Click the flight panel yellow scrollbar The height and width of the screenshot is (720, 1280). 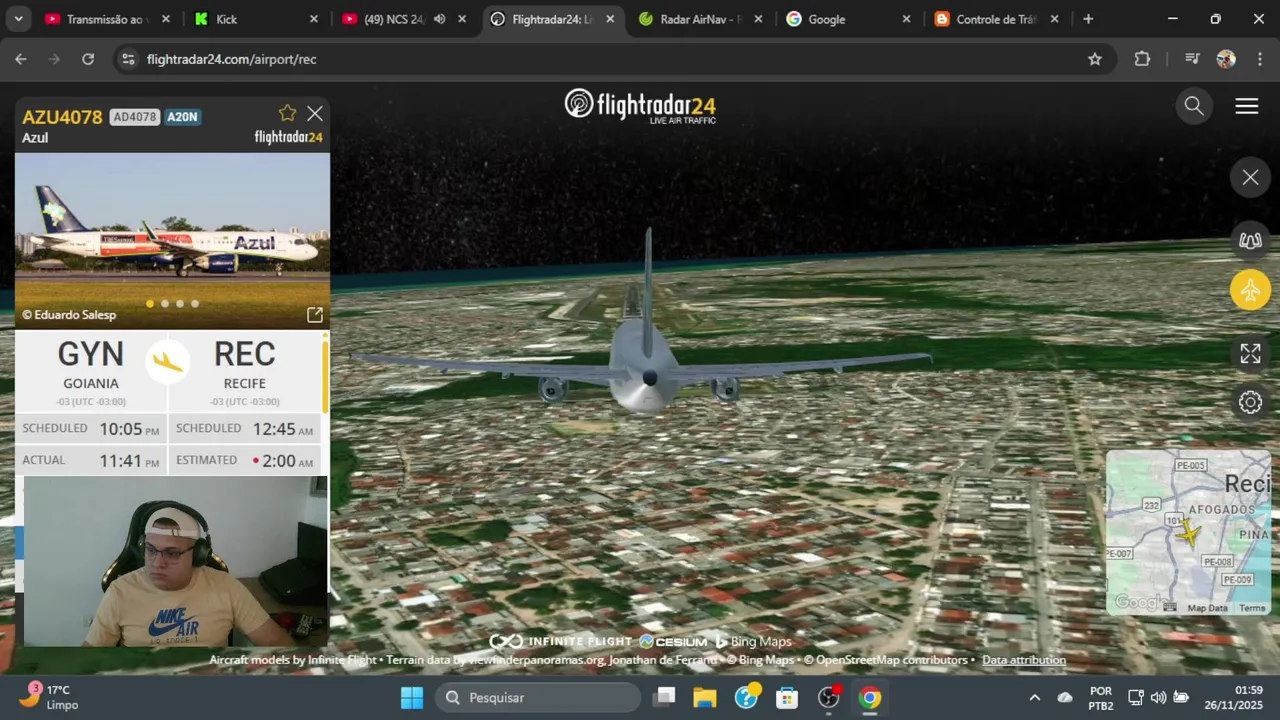pos(324,376)
